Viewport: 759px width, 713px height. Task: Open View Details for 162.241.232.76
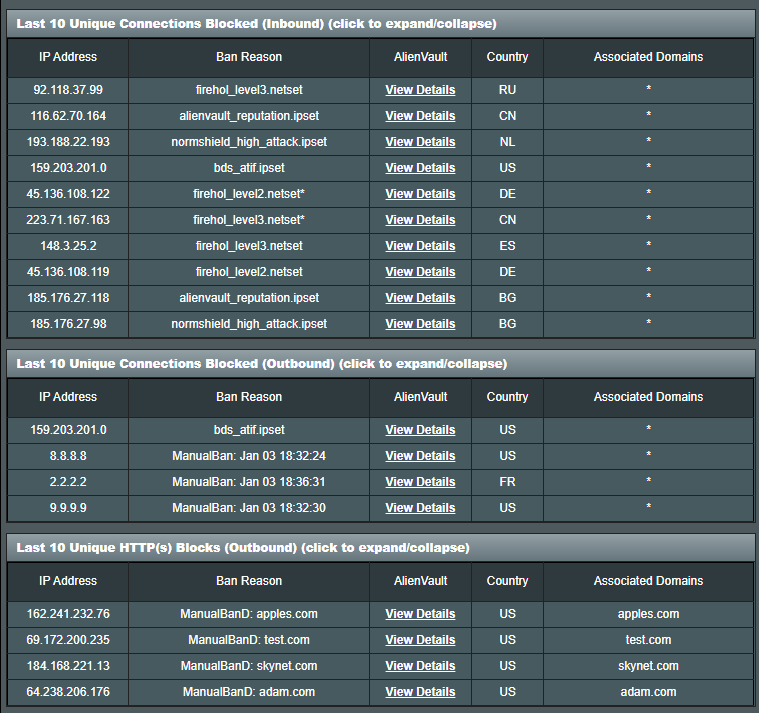pyautogui.click(x=420, y=614)
